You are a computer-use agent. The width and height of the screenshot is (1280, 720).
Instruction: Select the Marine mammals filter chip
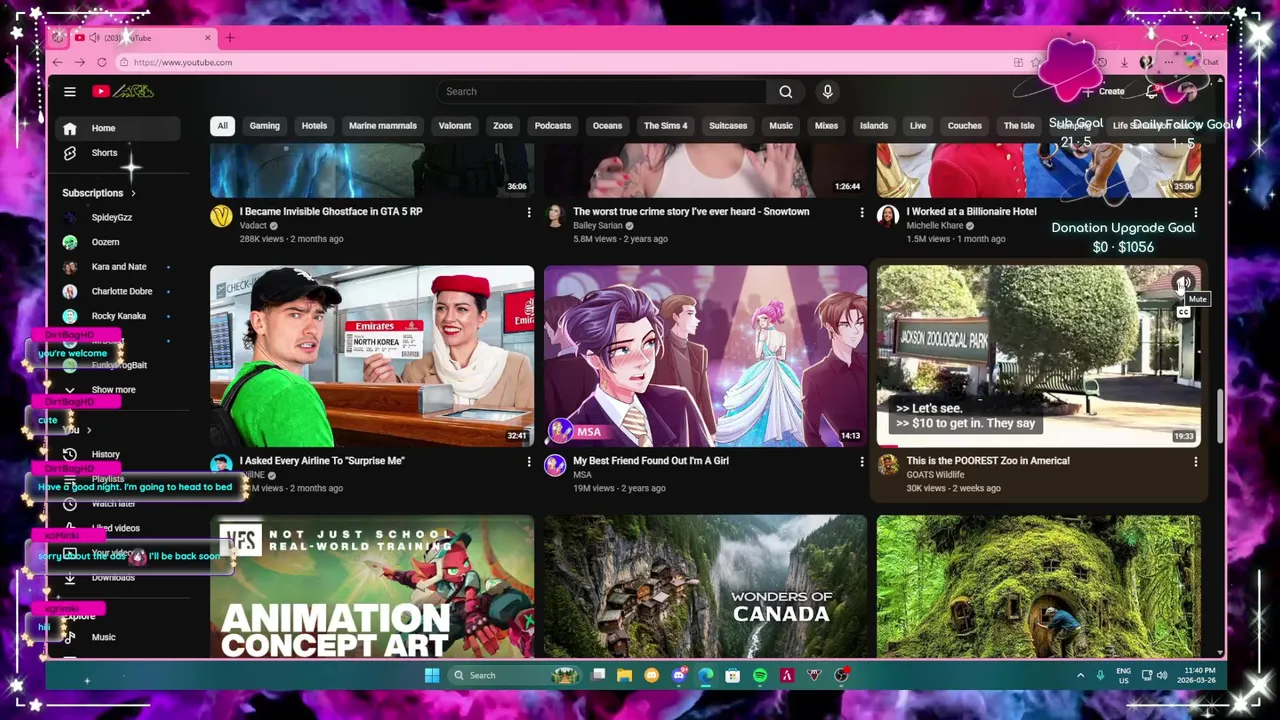coord(382,126)
